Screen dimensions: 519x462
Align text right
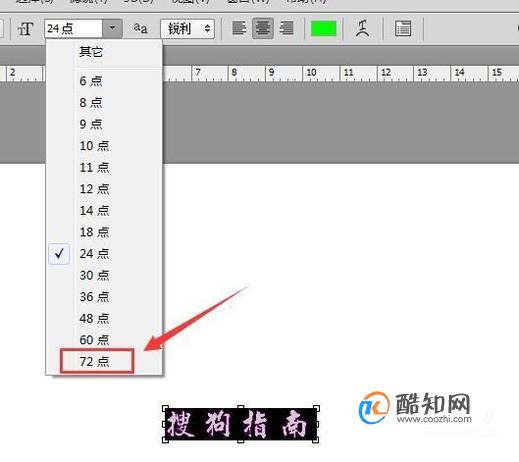coord(287,28)
